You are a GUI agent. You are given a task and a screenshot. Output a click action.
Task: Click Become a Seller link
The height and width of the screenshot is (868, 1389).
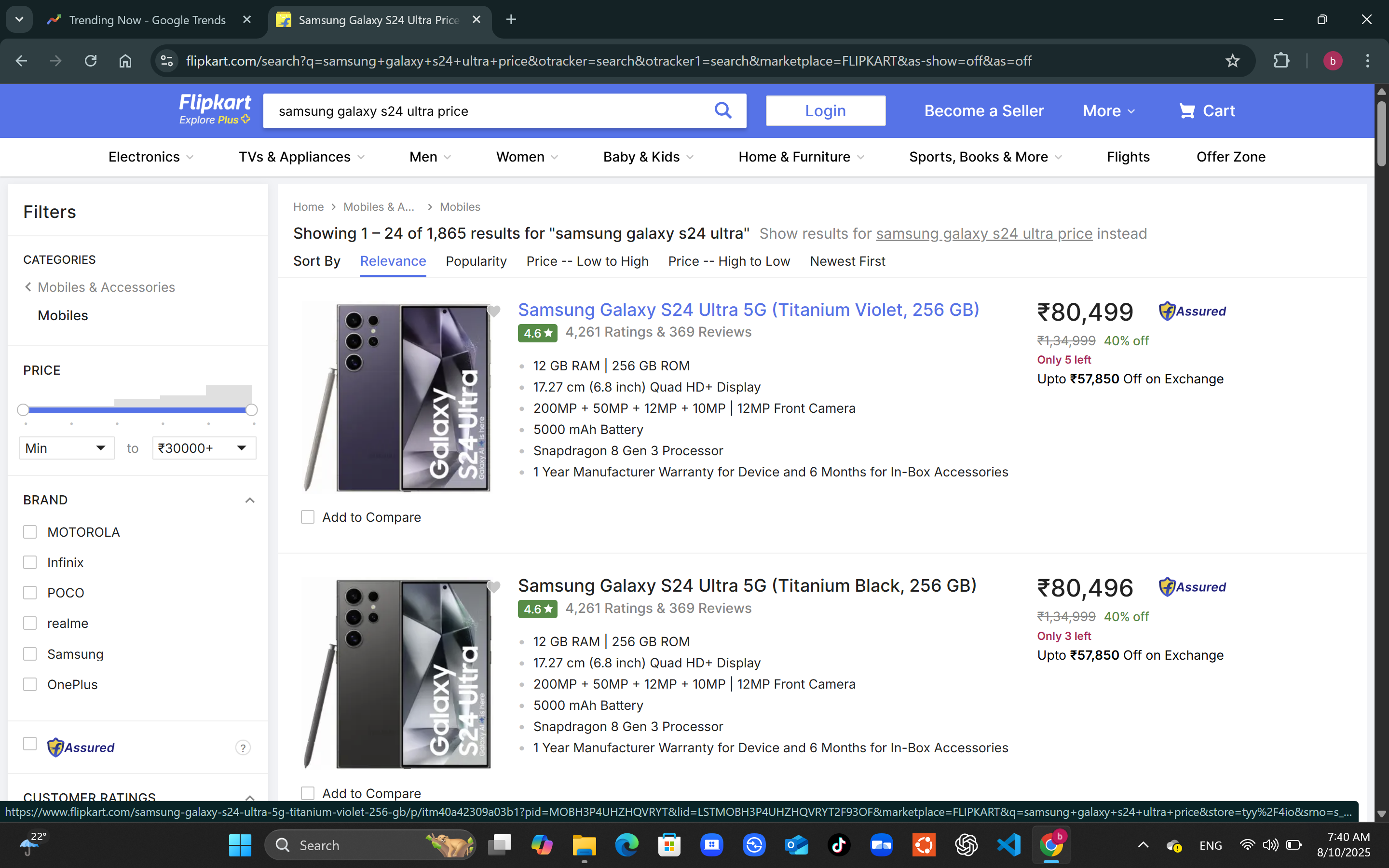point(984,111)
